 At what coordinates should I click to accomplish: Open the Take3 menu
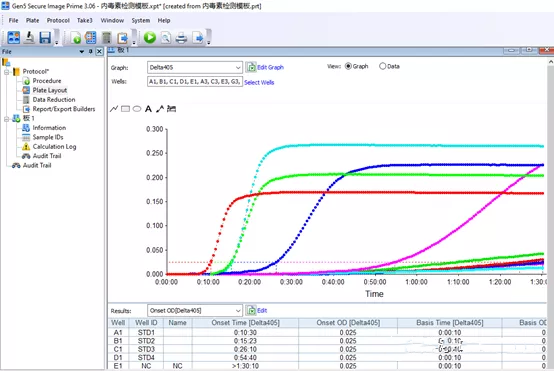[85, 20]
